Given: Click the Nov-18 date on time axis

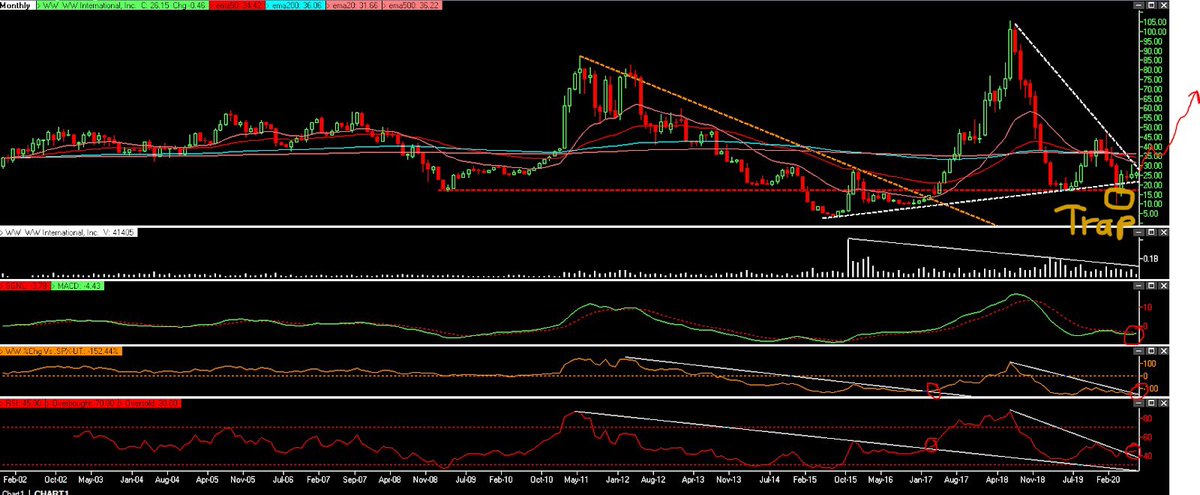Looking at the screenshot, I should click(x=1033, y=481).
